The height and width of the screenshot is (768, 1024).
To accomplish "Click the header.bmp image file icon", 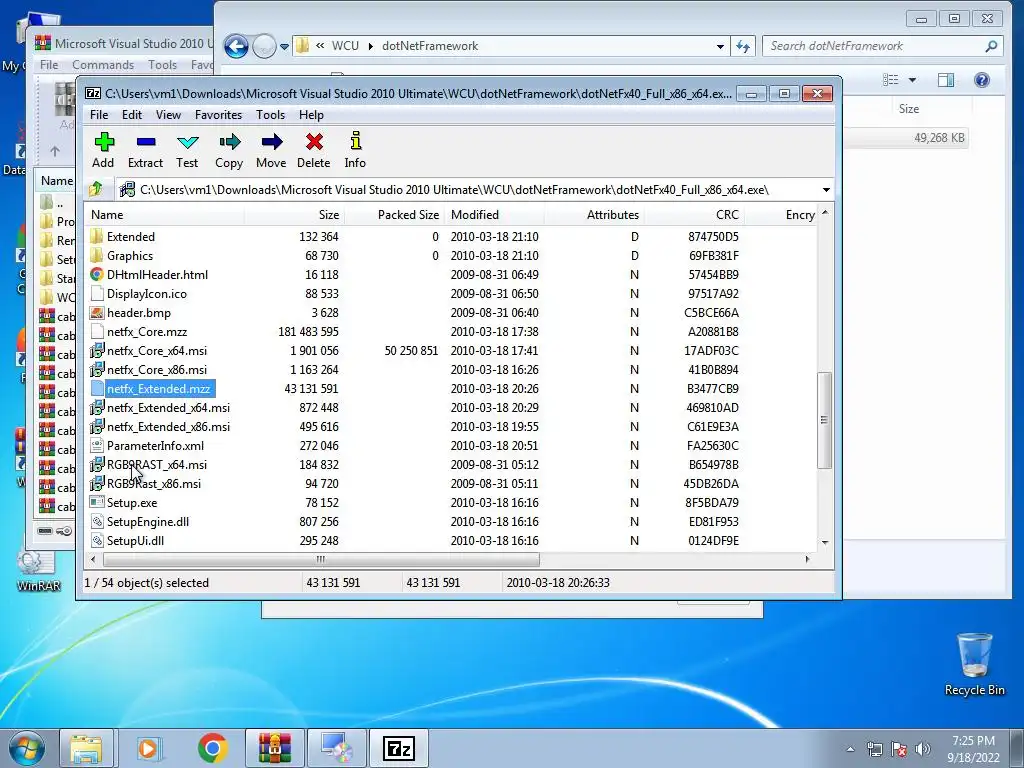I will (97, 312).
